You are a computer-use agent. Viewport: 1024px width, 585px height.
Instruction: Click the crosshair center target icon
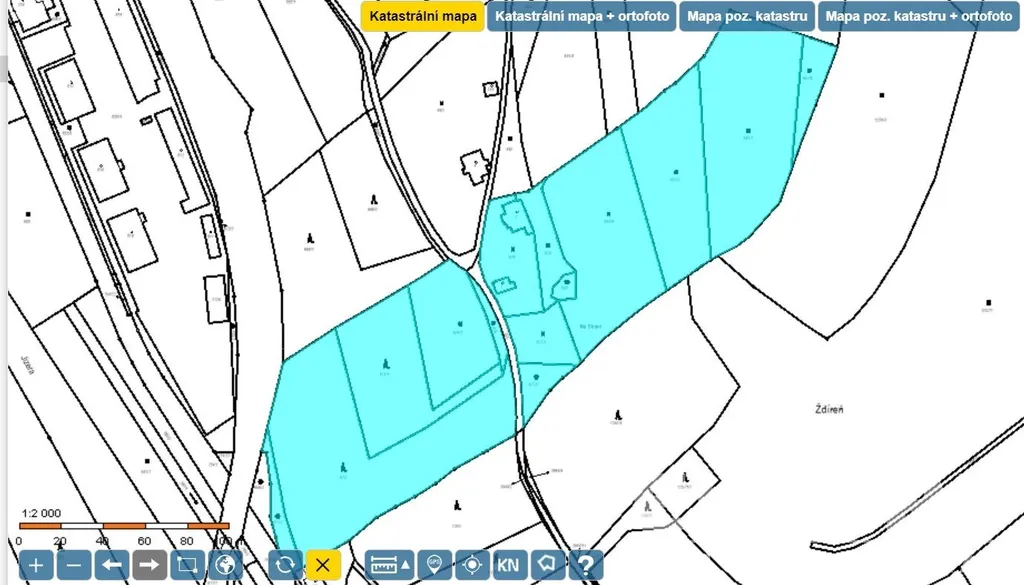pos(471,565)
